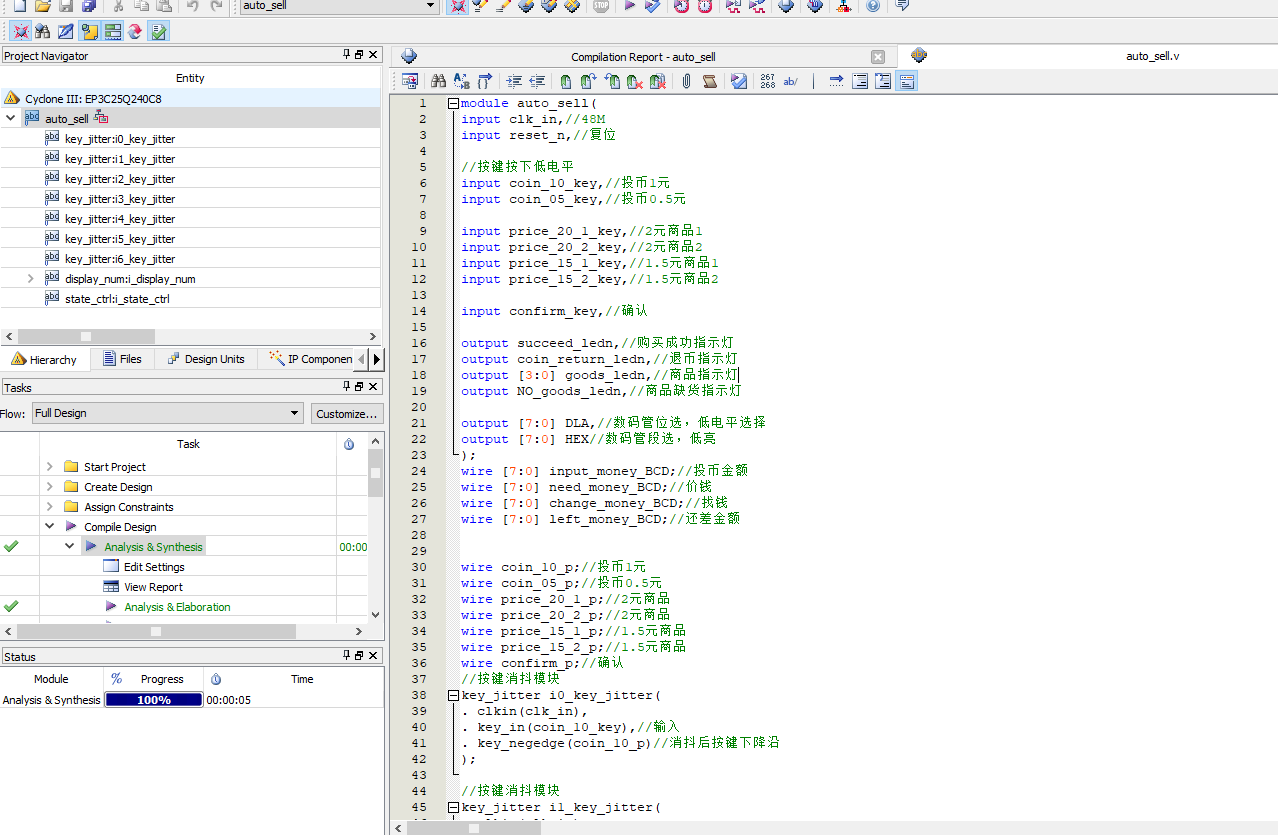Start compilation with the purple play icon
This screenshot has height=835, width=1278.
coord(629,6)
